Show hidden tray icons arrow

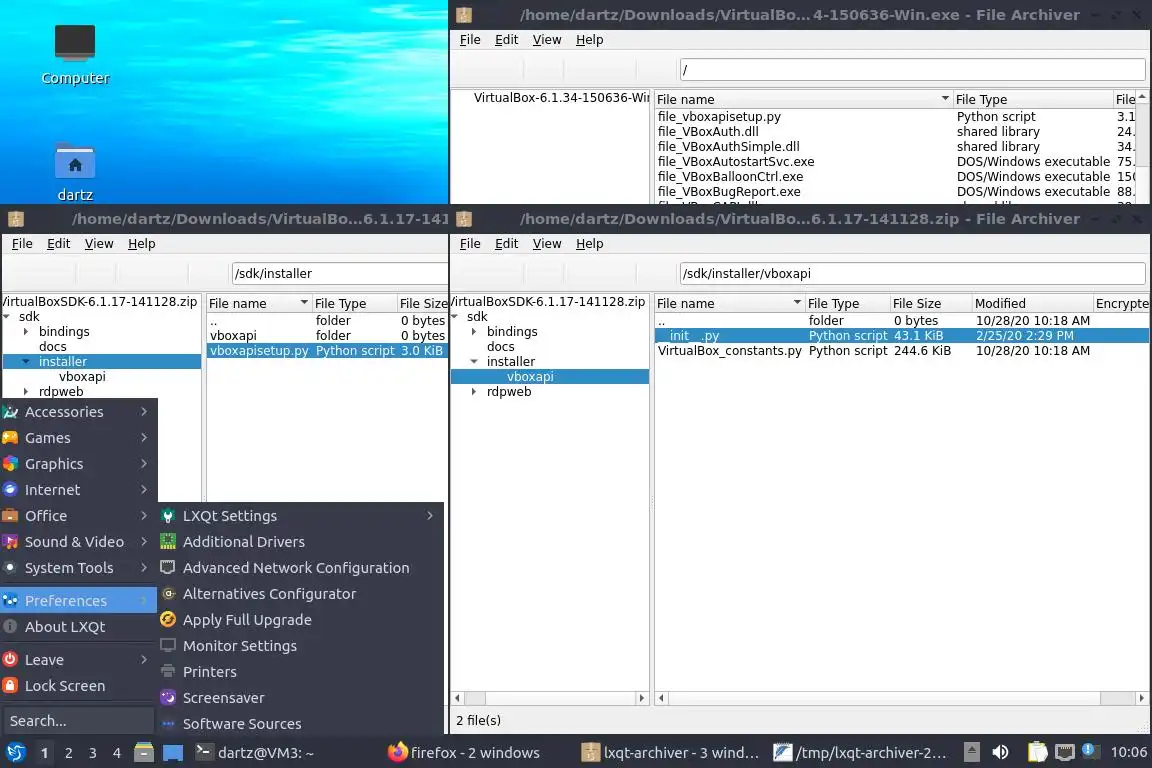971,752
